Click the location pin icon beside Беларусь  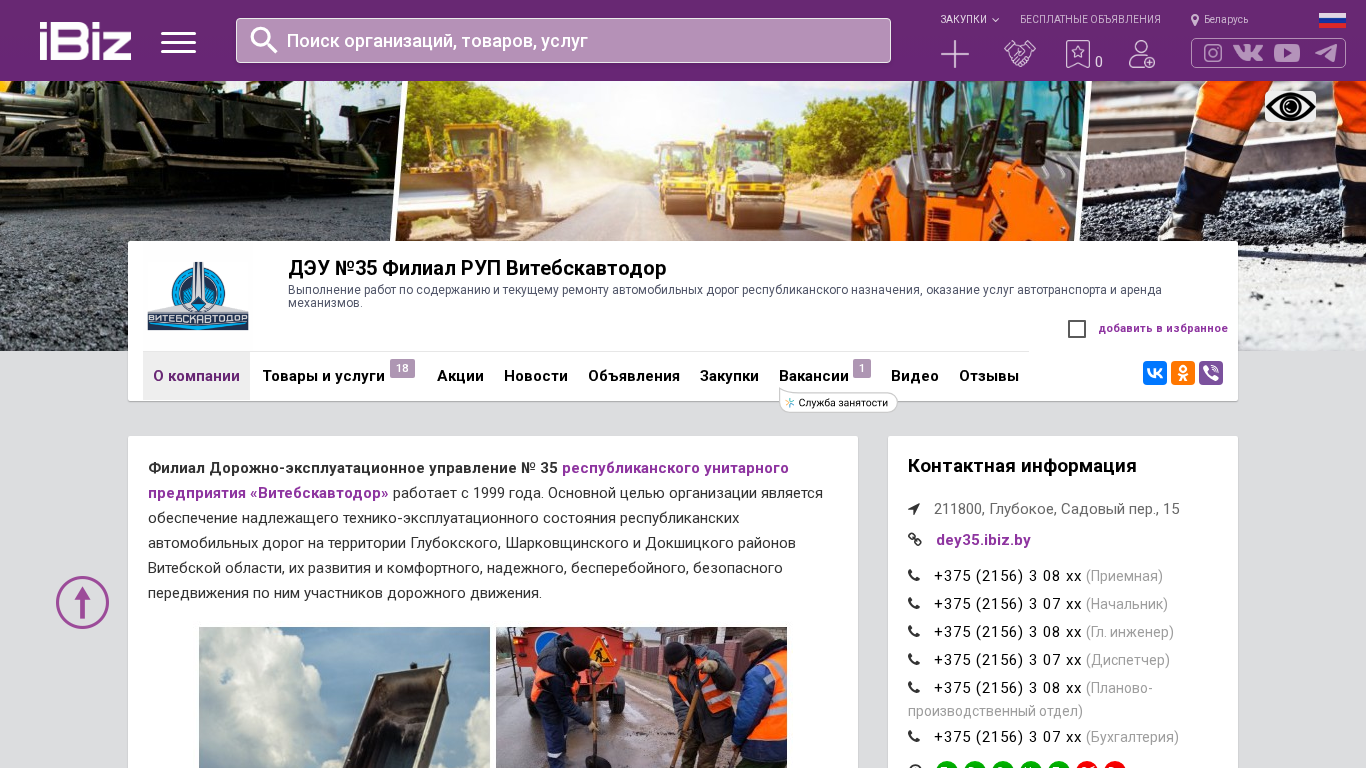tap(1195, 20)
